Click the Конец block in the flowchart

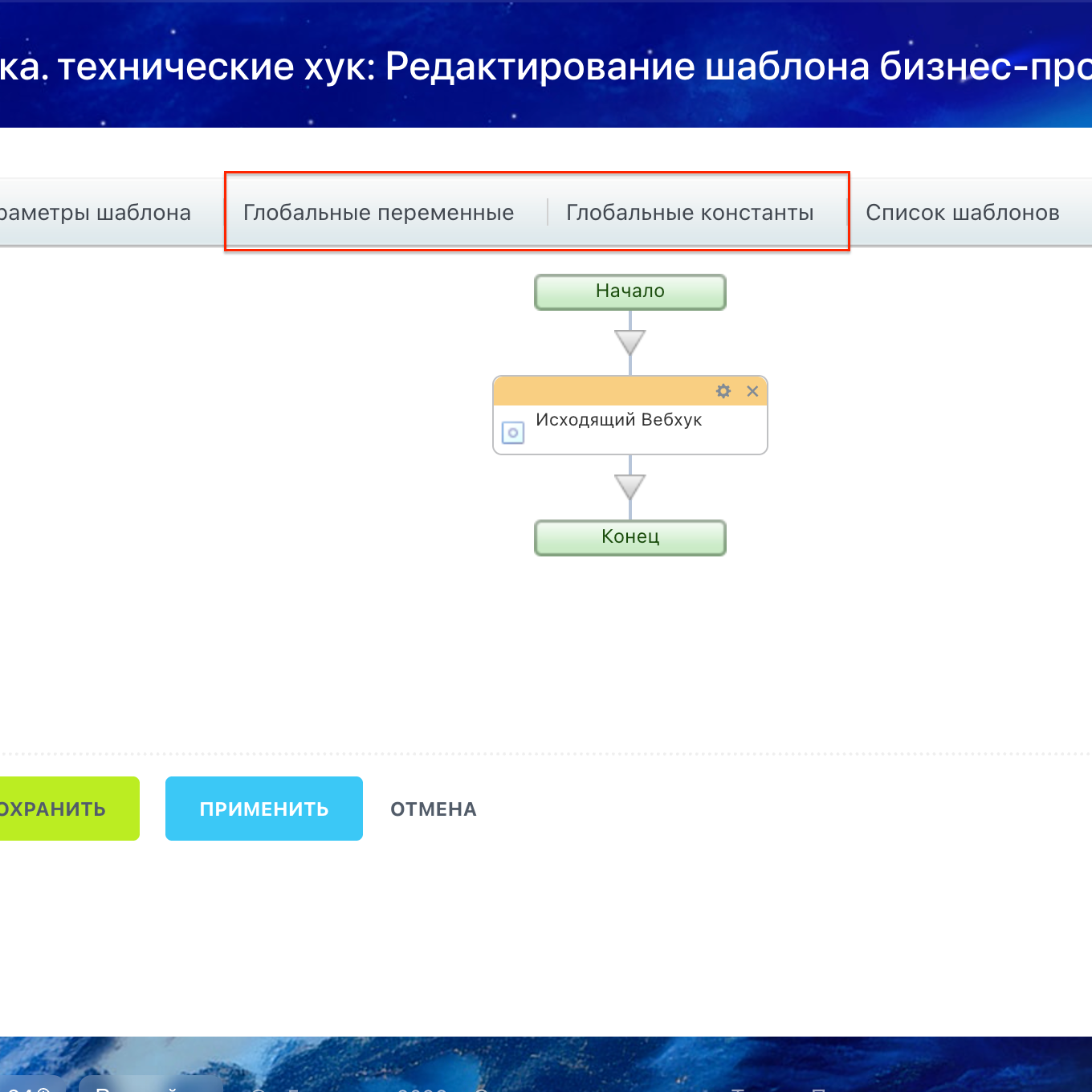[x=630, y=537]
